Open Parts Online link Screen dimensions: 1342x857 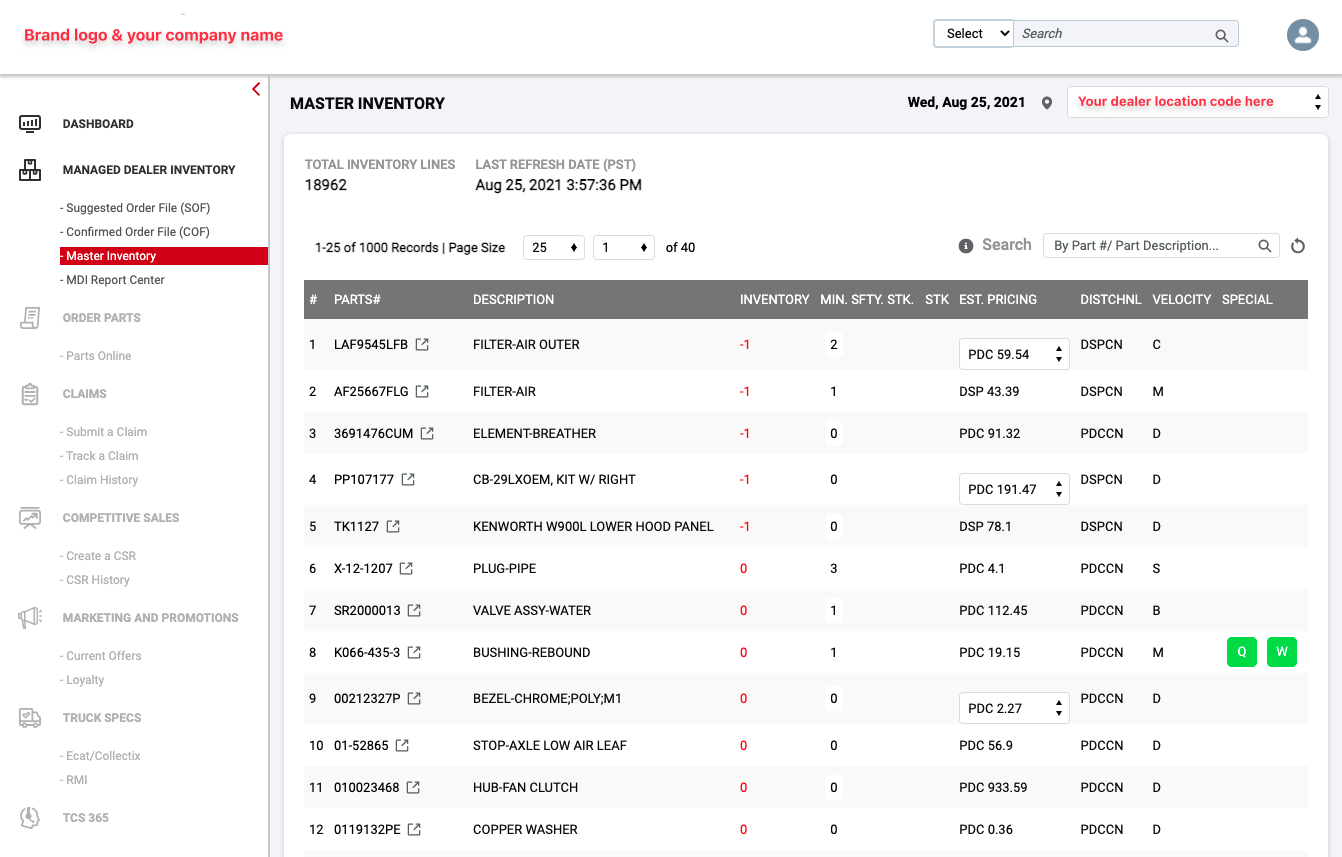pos(96,356)
